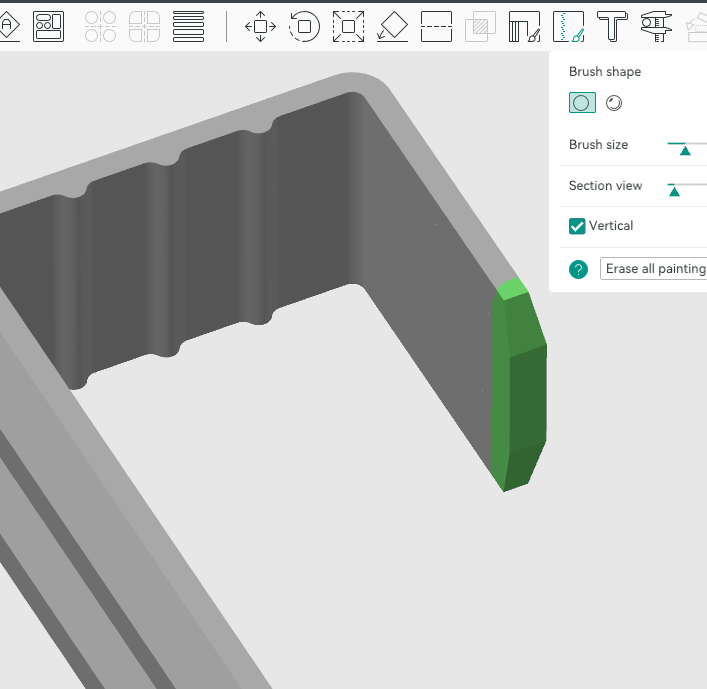The image size is (707, 689).
Task: Click the Arrange all objects icon
Action: click(x=48, y=26)
